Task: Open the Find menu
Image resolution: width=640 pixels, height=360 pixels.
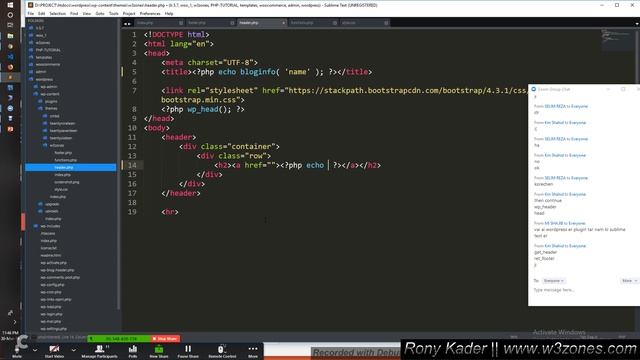Action: click(x=74, y=13)
